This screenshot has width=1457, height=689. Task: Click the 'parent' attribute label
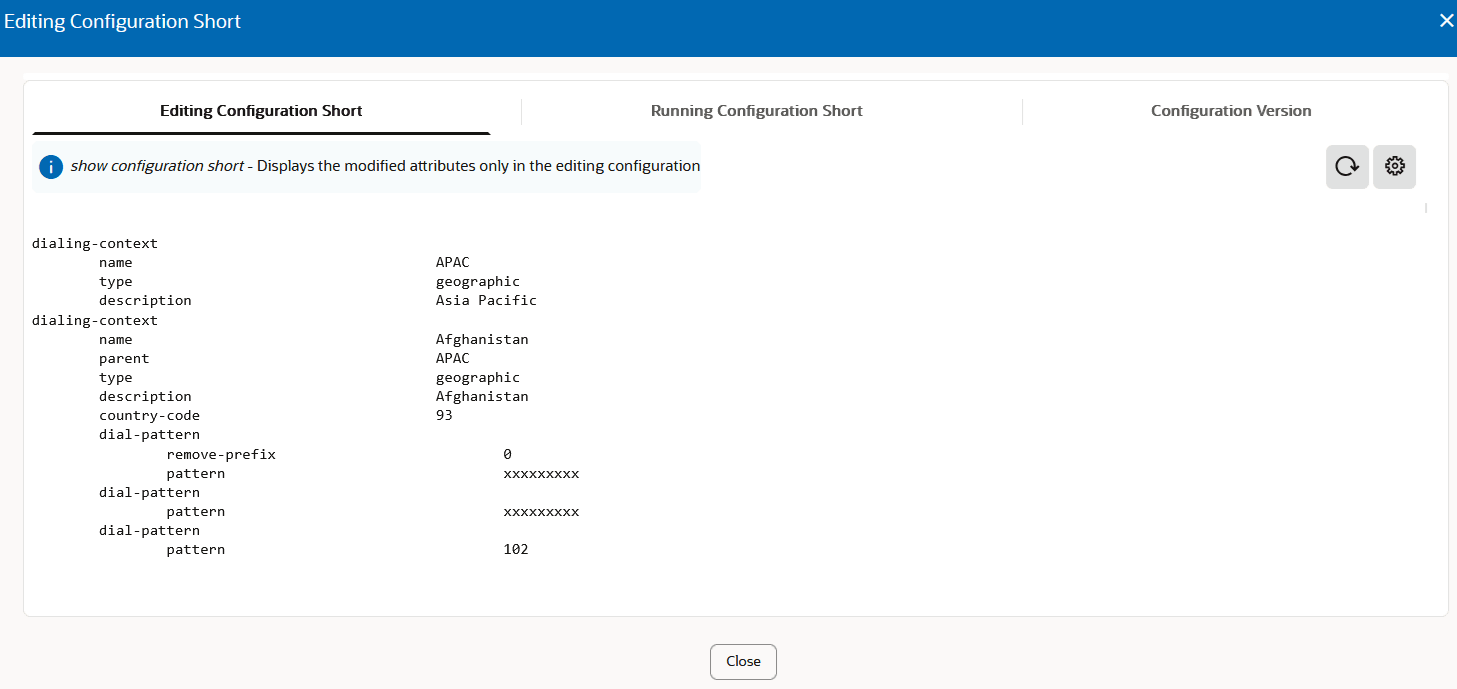pos(124,358)
